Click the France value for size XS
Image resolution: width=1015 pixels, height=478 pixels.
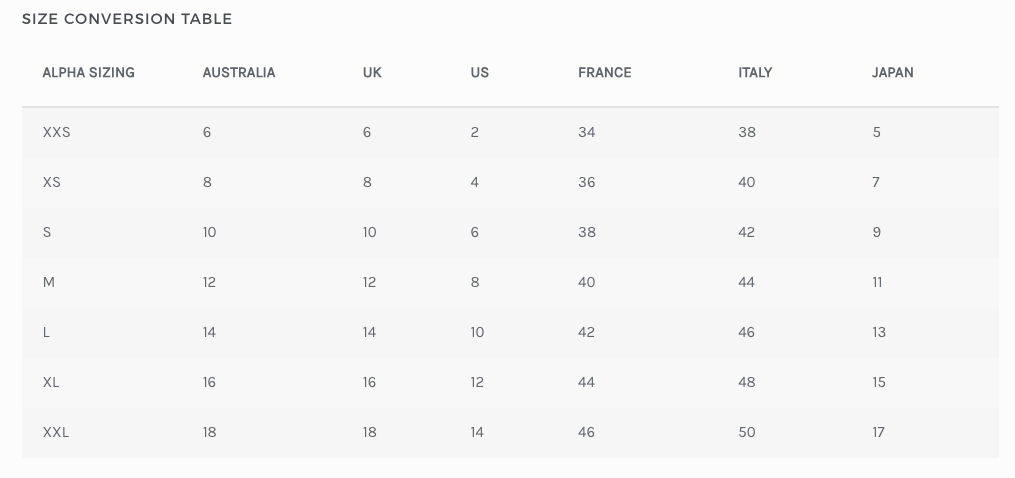click(x=587, y=182)
